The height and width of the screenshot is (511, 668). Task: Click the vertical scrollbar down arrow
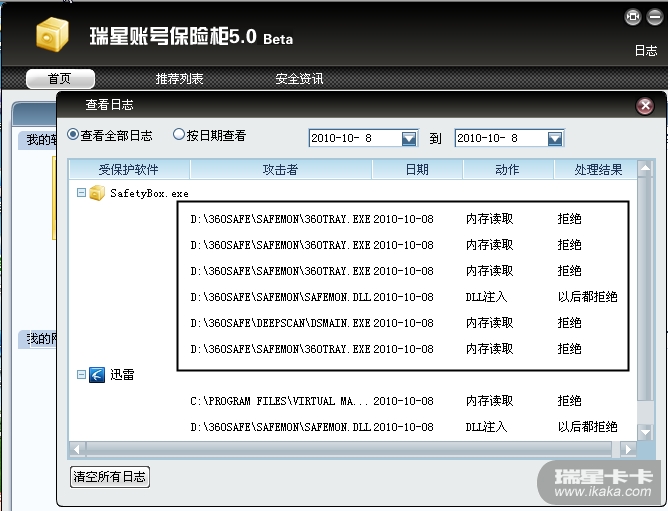pos(645,432)
